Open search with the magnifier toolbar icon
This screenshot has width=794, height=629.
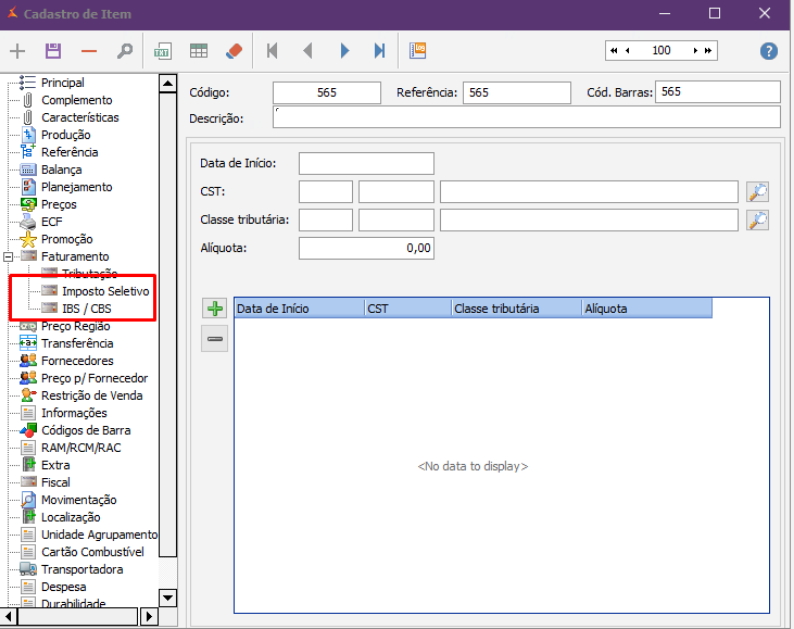click(x=125, y=51)
